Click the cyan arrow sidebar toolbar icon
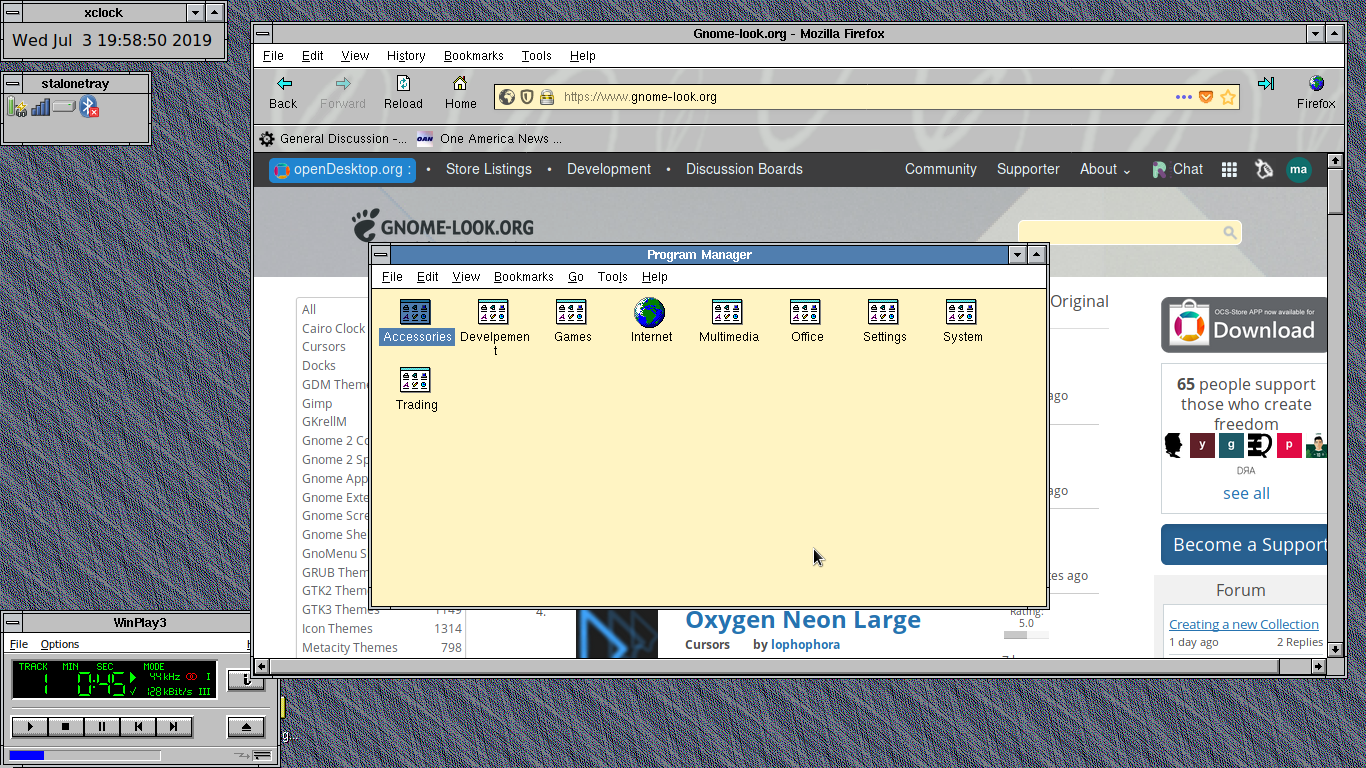This screenshot has height=768, width=1366. (1266, 84)
